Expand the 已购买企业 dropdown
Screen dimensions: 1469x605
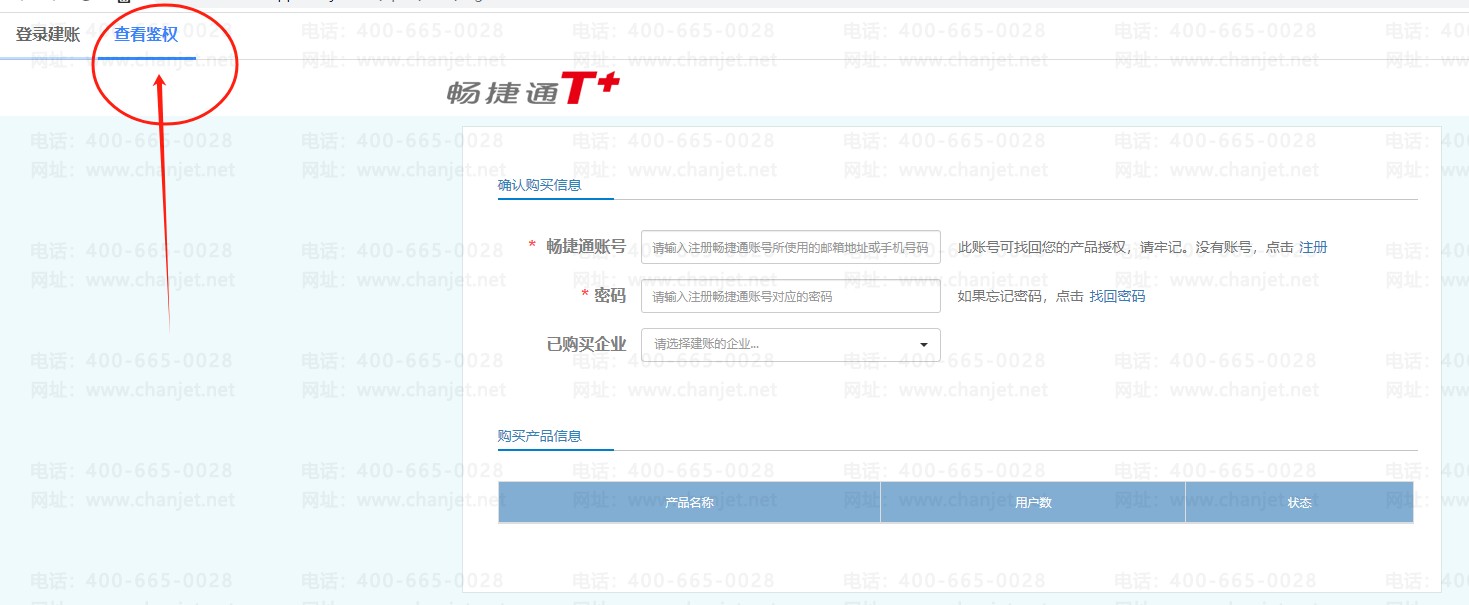pos(791,344)
